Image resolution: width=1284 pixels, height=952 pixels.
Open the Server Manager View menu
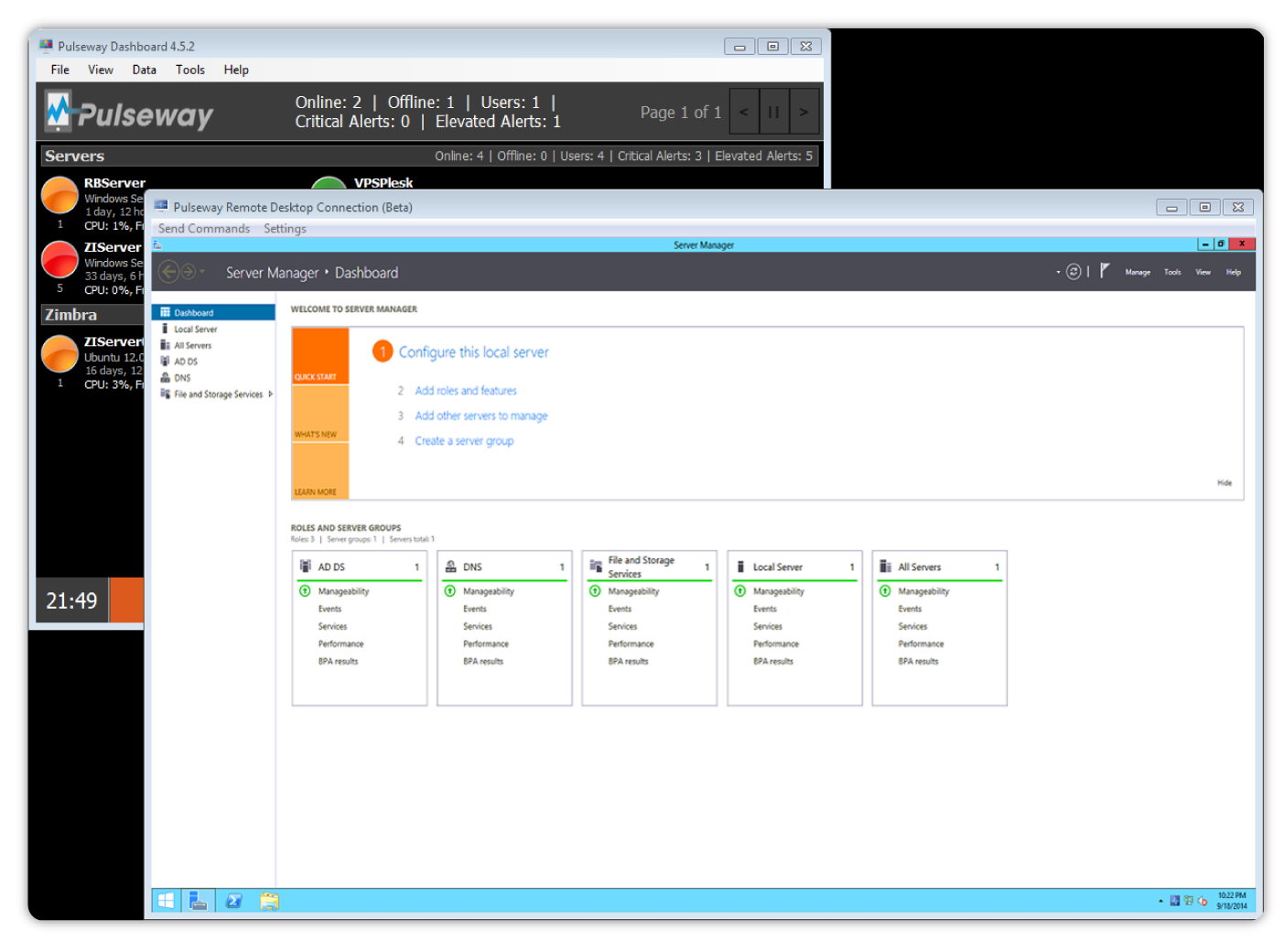[1203, 272]
